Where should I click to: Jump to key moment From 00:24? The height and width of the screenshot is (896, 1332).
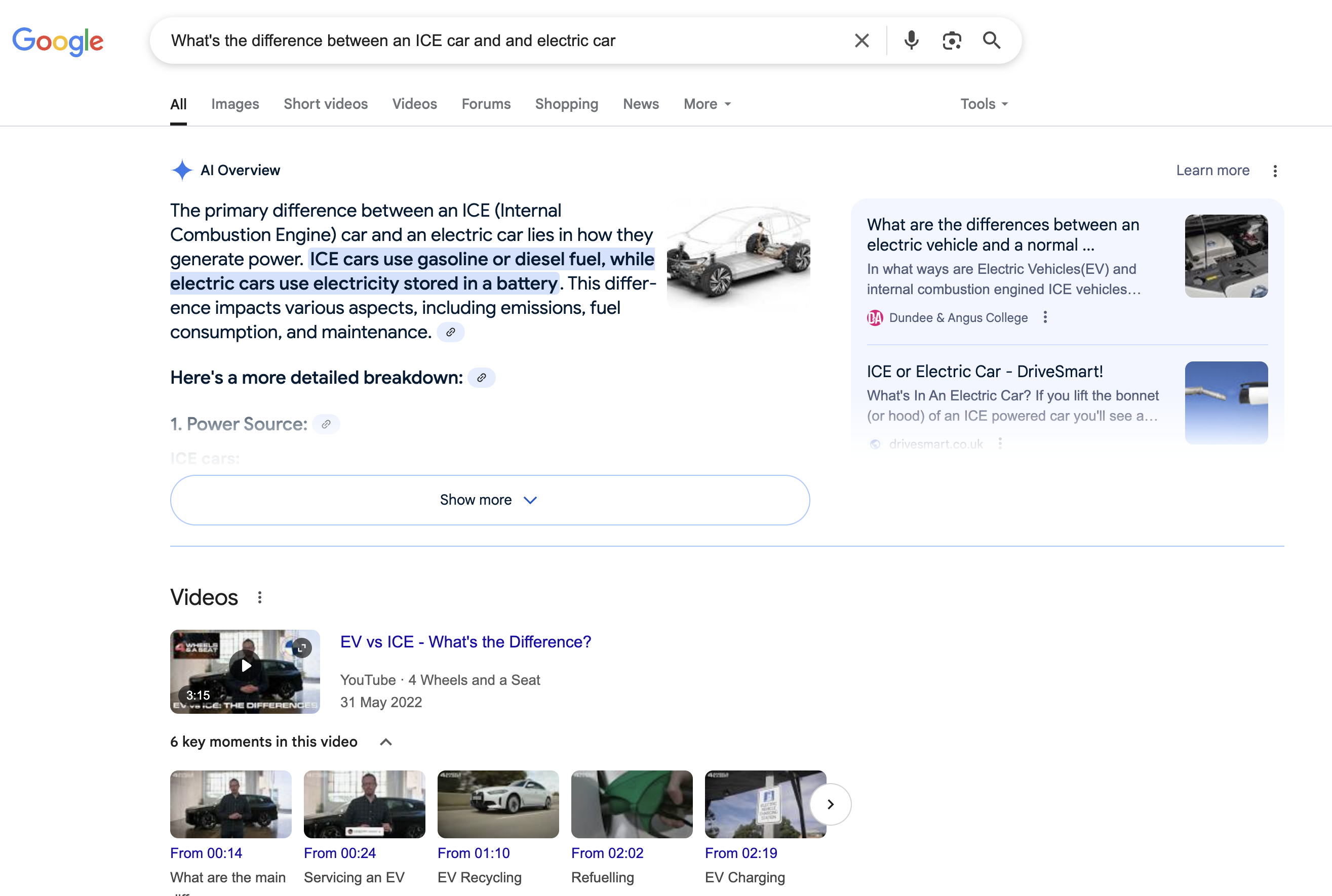tap(339, 853)
